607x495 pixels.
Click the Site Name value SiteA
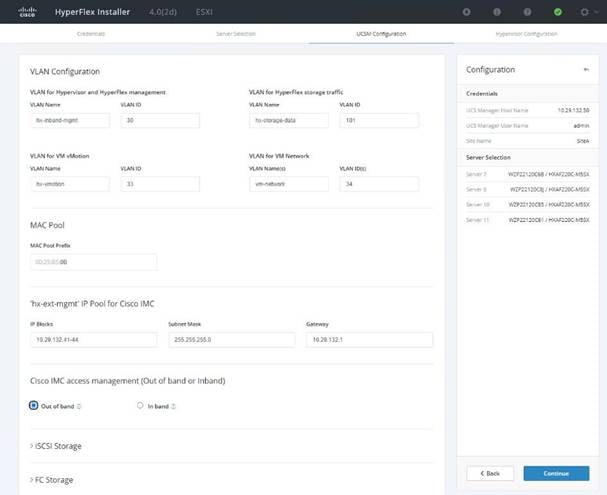583,141
